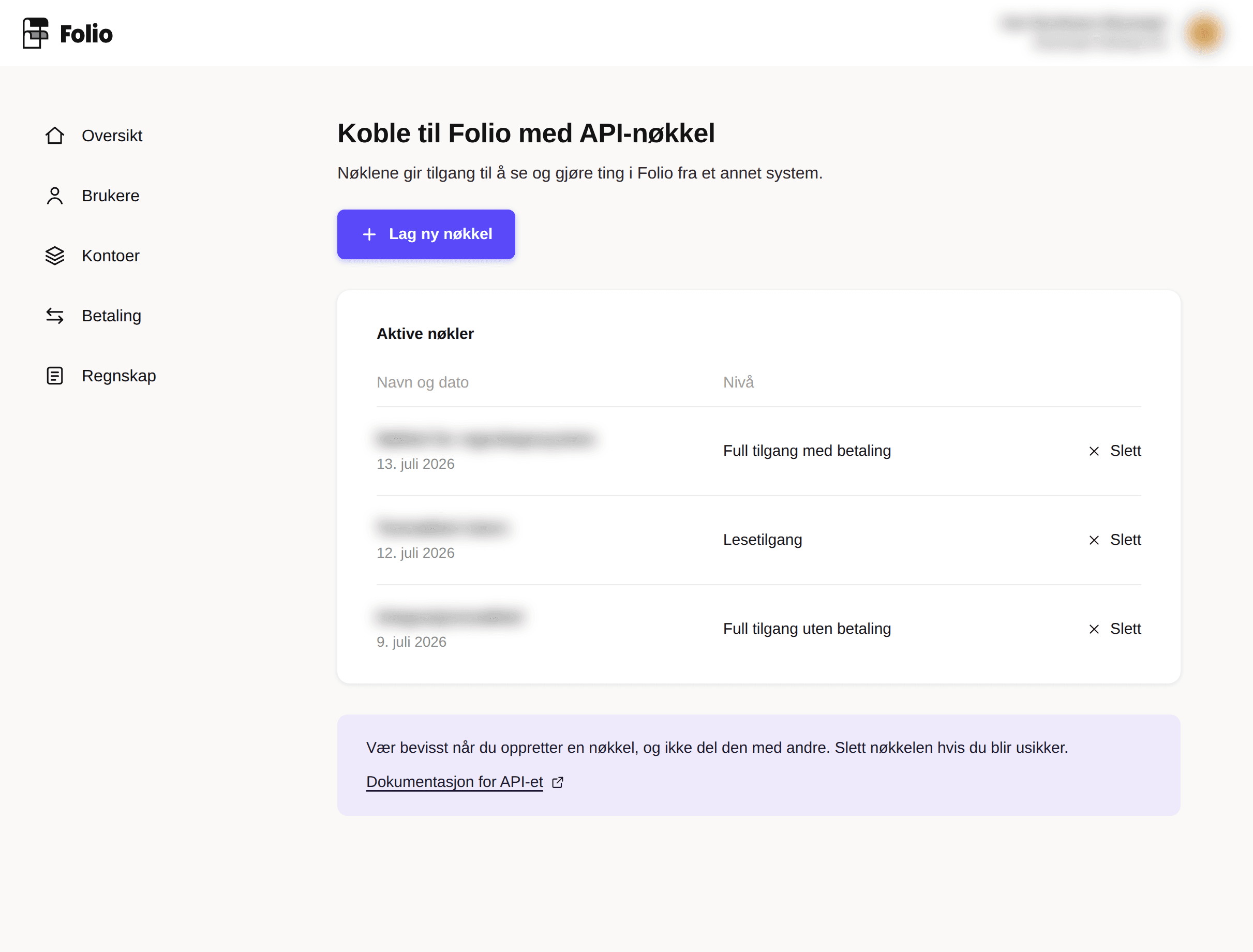Click the Vær bevisst warning text
This screenshot has height=952, width=1253.
click(717, 748)
